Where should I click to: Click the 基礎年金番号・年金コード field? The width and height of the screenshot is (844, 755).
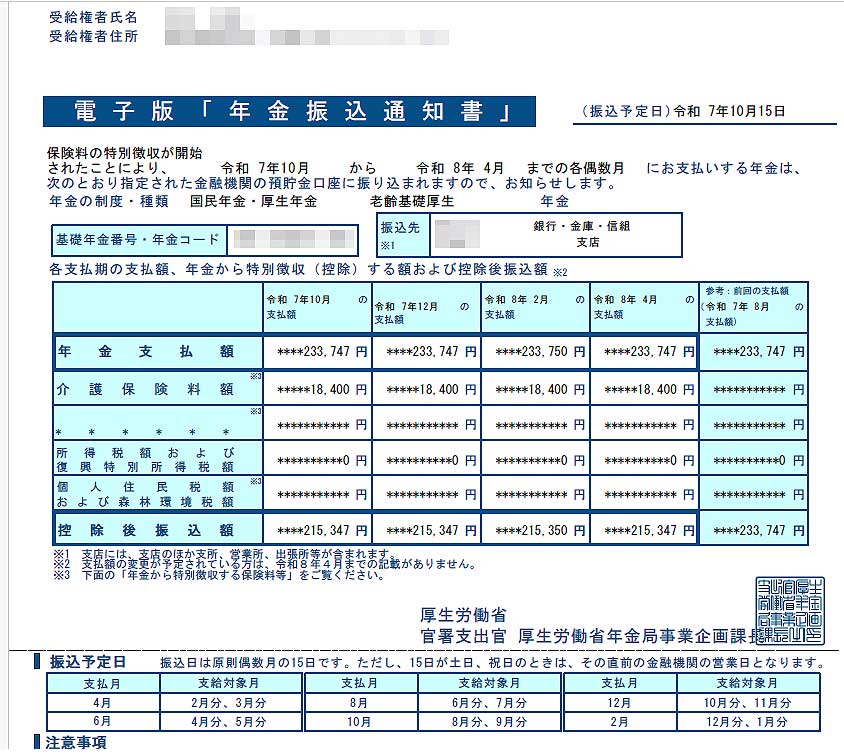pyautogui.click(x=205, y=239)
